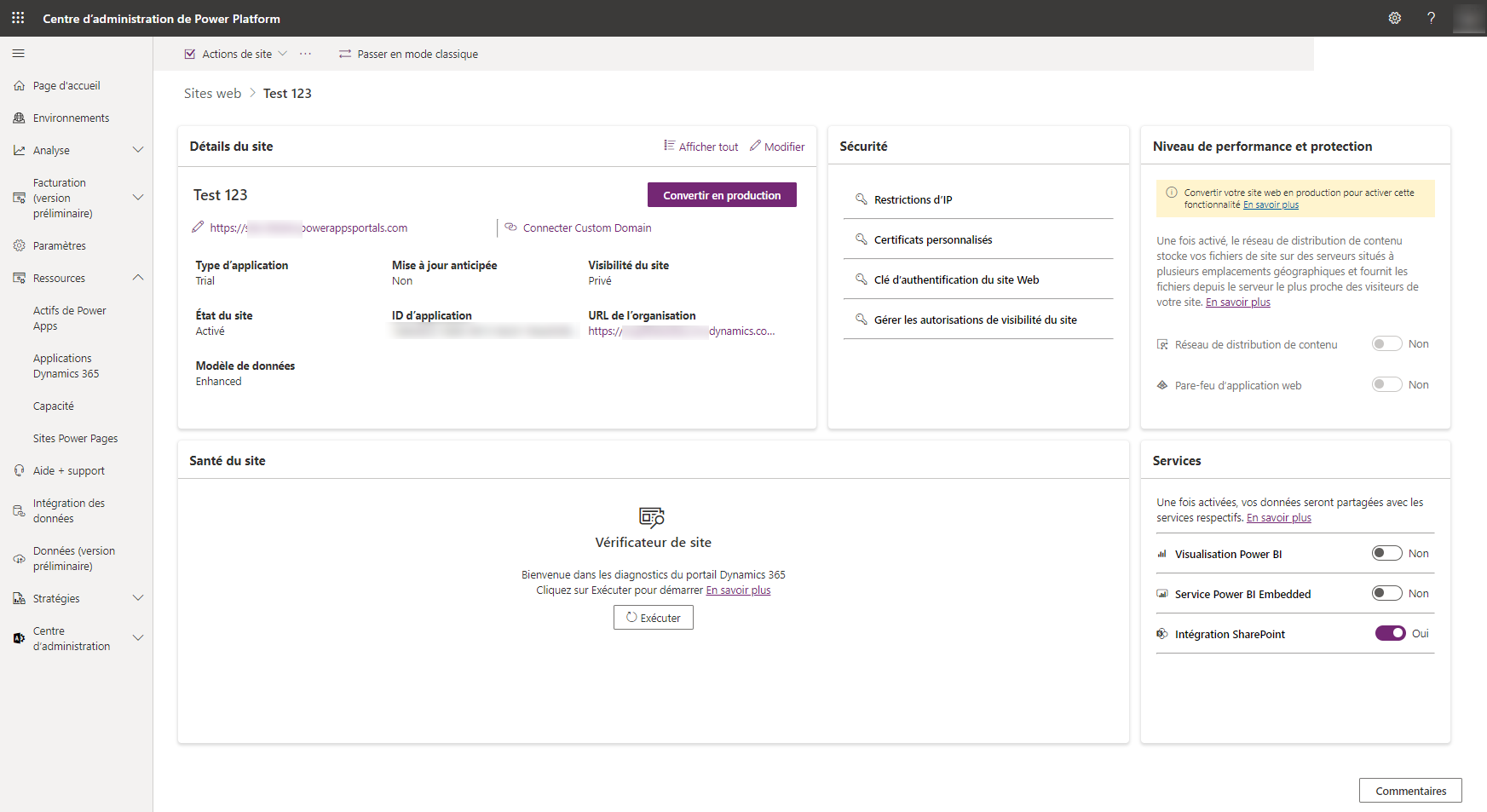Screen dimensions: 1487x812
Task: Open En savoir plus in Services card
Action: click(1279, 518)
